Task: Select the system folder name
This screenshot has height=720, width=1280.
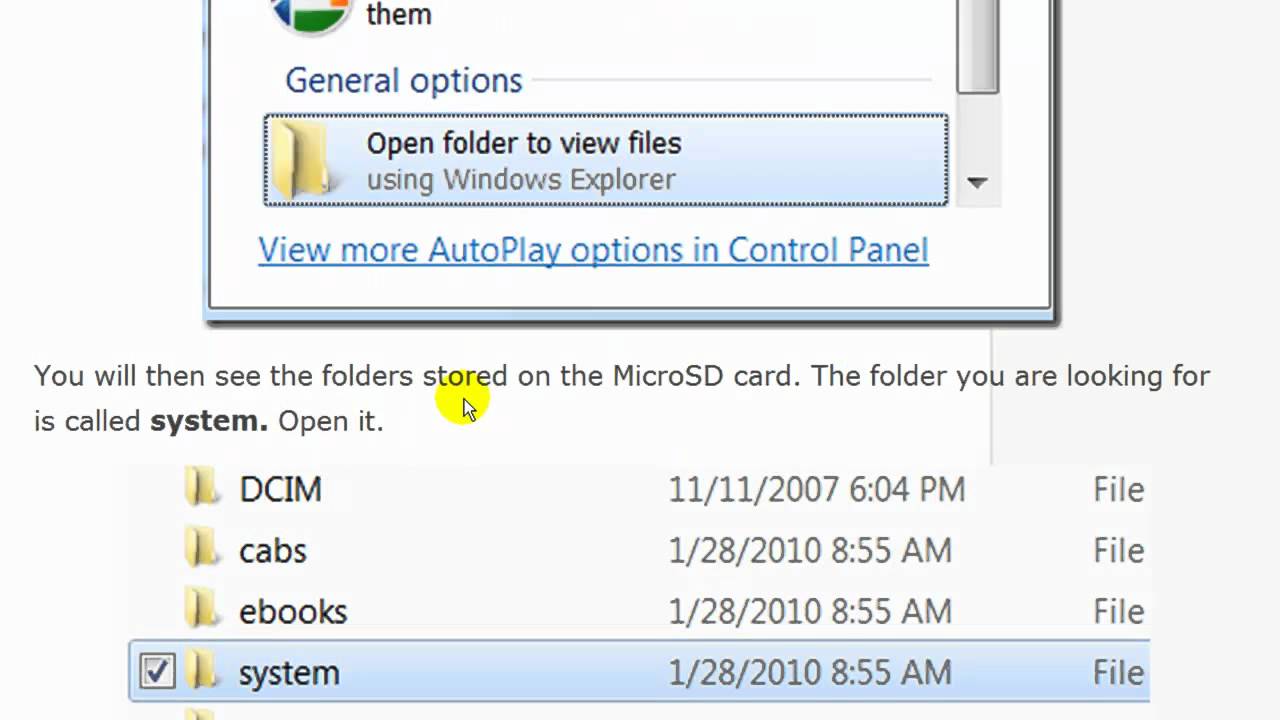Action: (289, 672)
